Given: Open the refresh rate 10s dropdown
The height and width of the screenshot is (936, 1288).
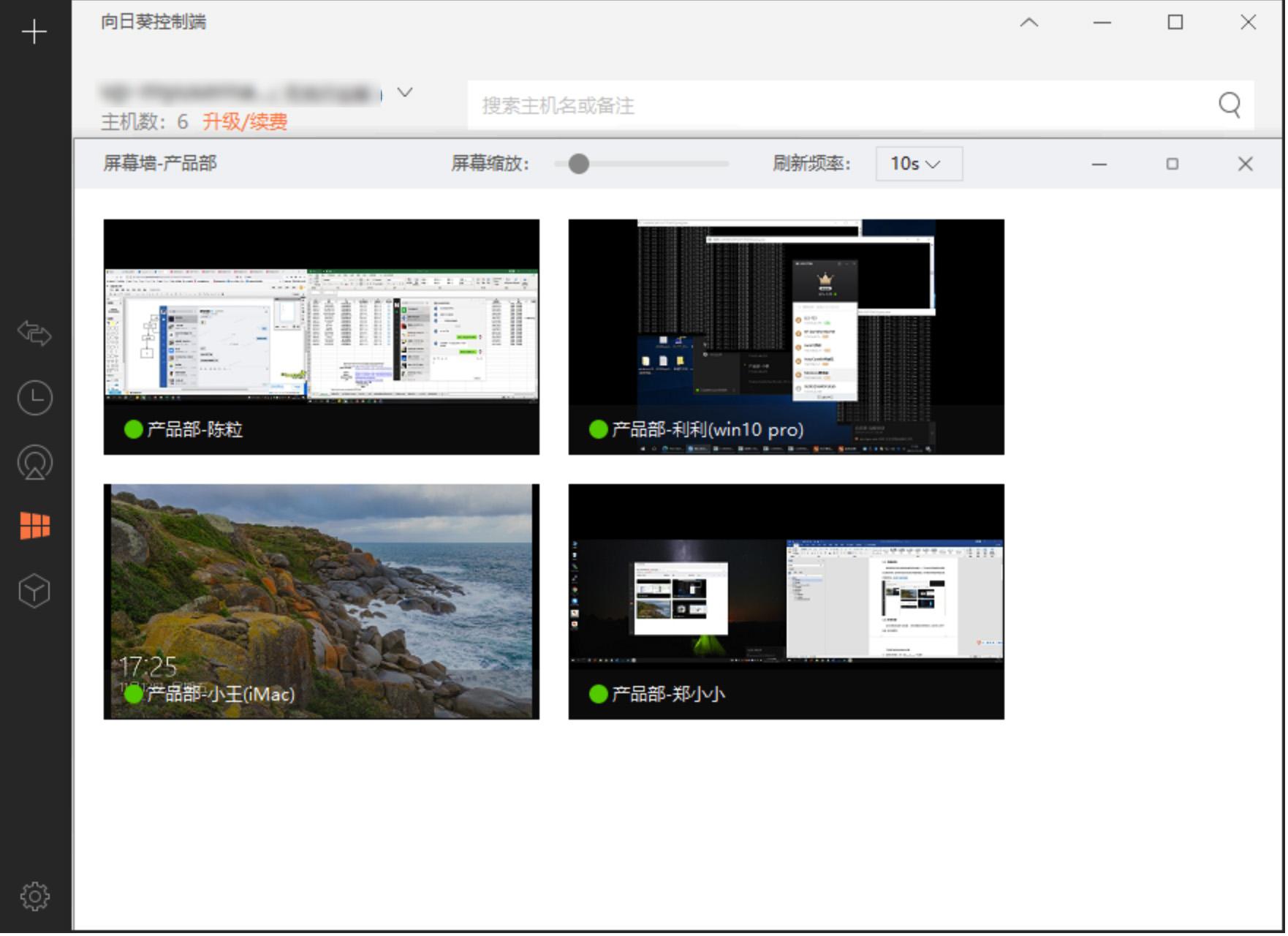Looking at the screenshot, I should [x=921, y=164].
